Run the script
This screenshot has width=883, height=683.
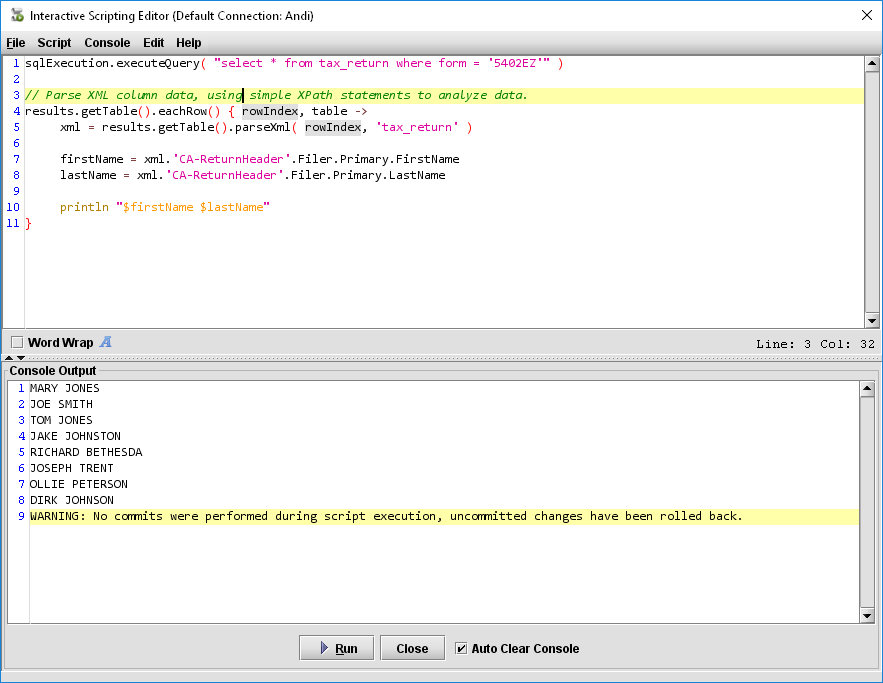[336, 648]
